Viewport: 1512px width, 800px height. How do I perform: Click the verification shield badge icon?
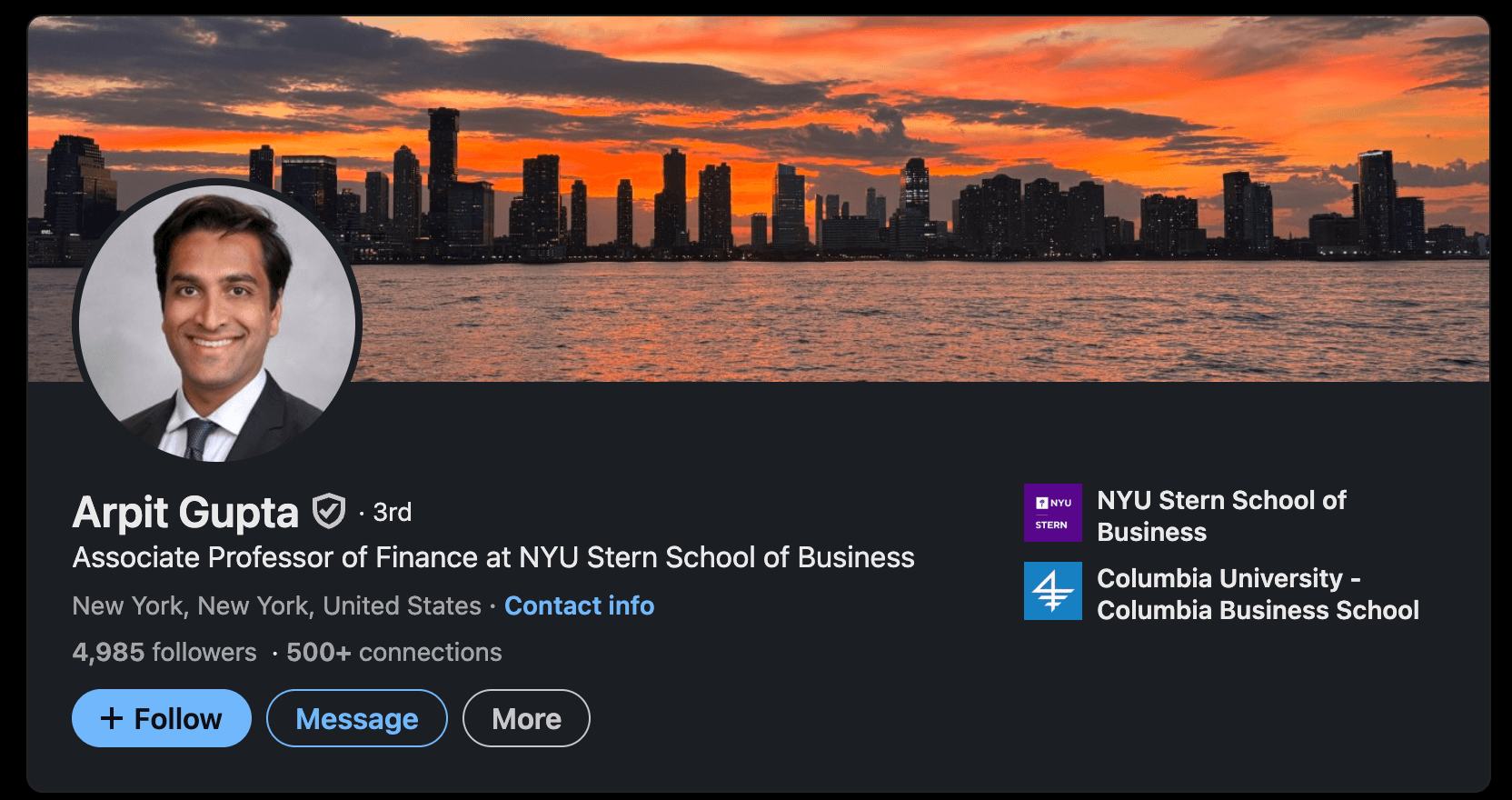329,511
